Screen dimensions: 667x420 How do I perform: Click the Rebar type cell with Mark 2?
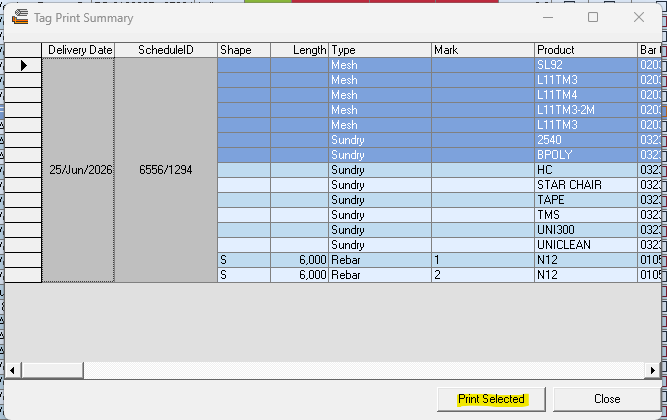[380, 275]
